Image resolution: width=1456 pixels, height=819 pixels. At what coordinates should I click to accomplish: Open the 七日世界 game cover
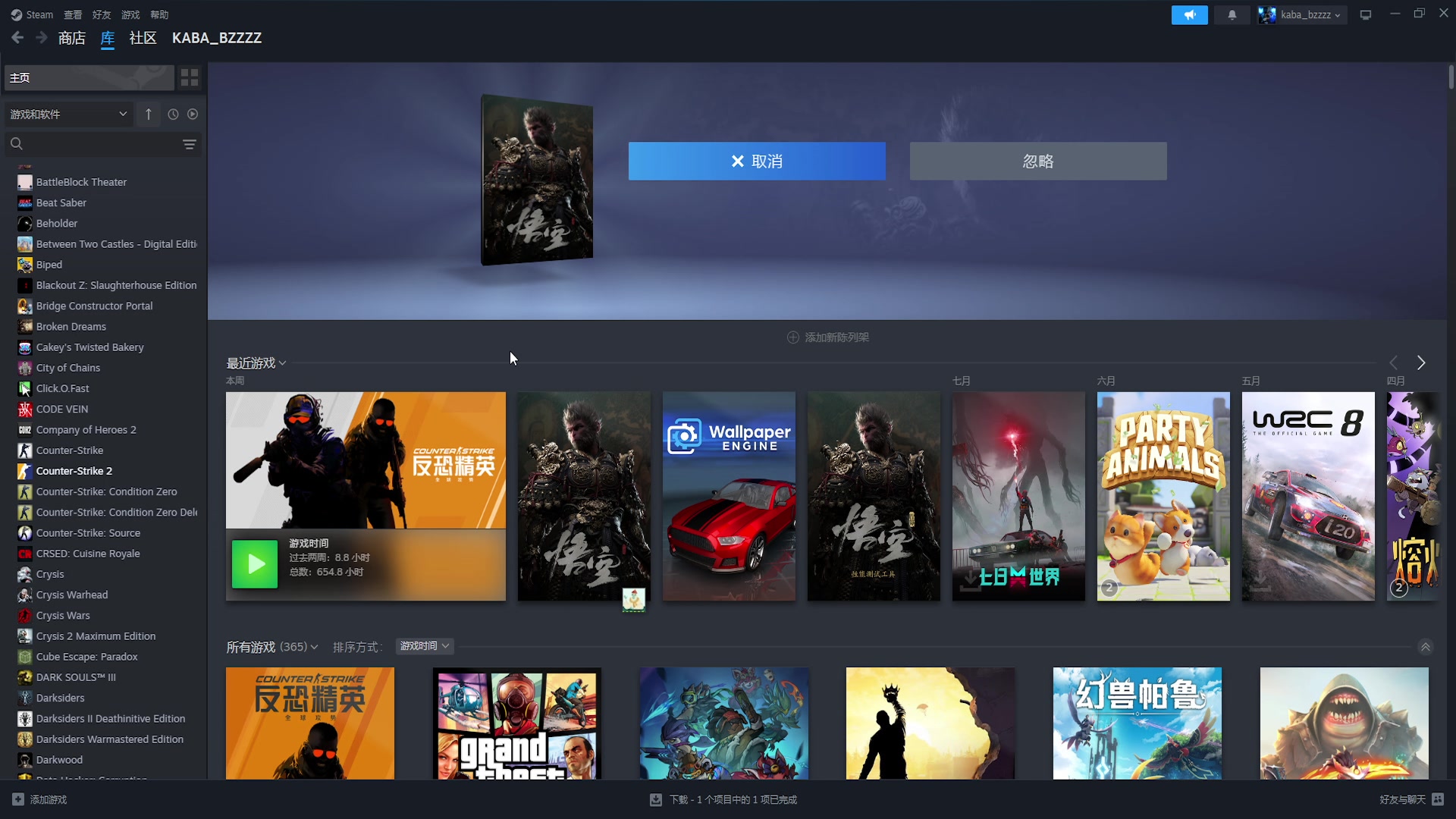point(1018,497)
